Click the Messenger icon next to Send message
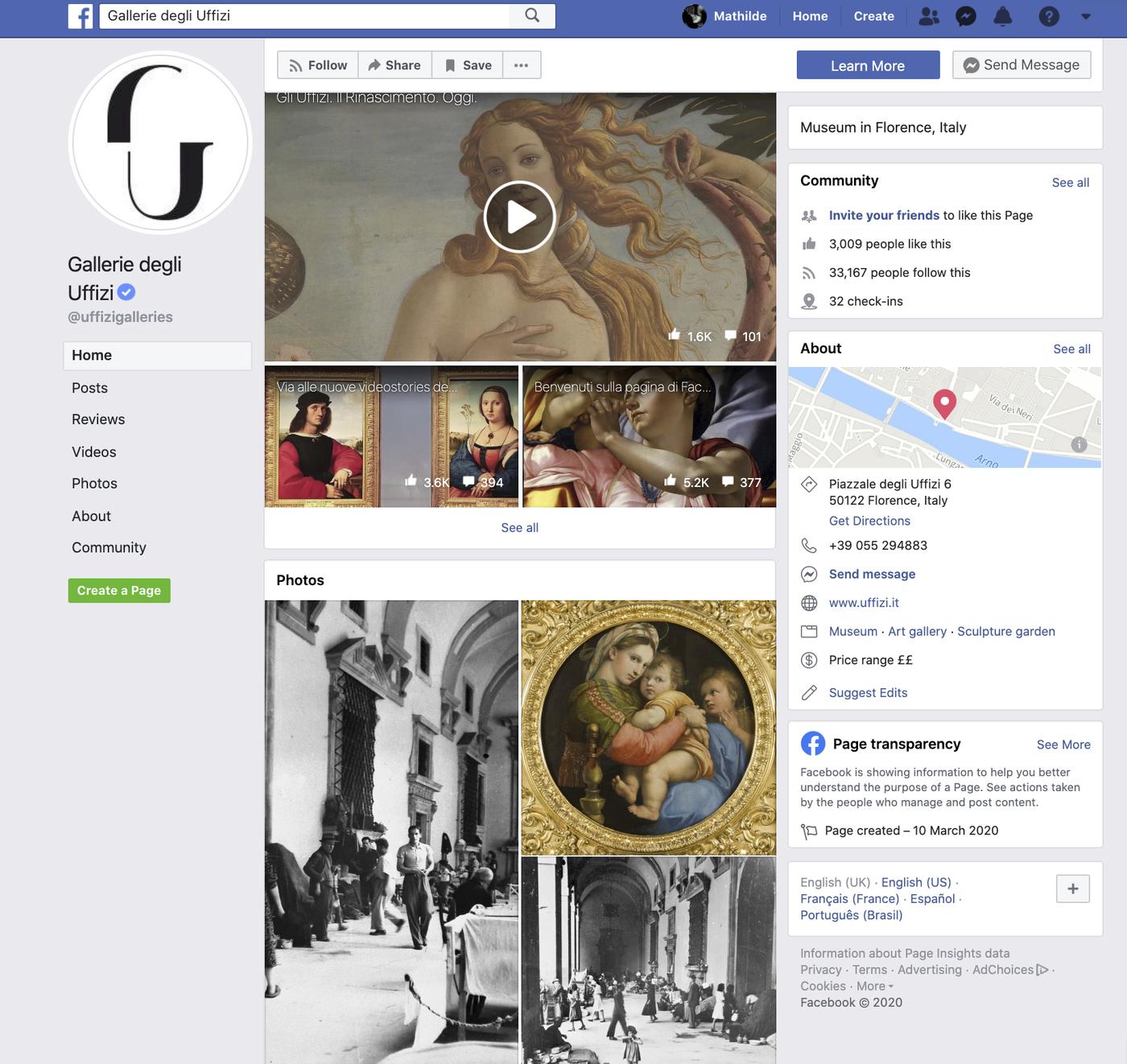This screenshot has width=1127, height=1064. coord(809,575)
